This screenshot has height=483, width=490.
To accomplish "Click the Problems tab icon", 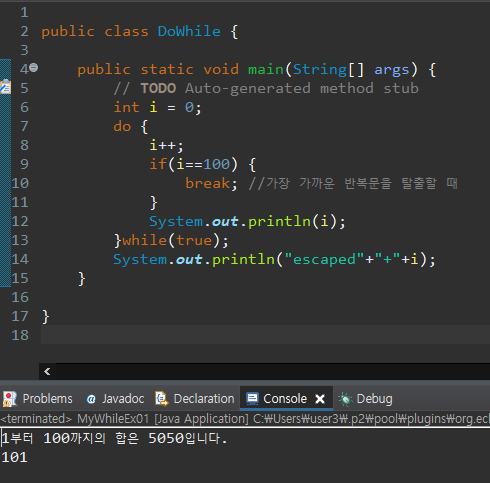I will click(10, 399).
